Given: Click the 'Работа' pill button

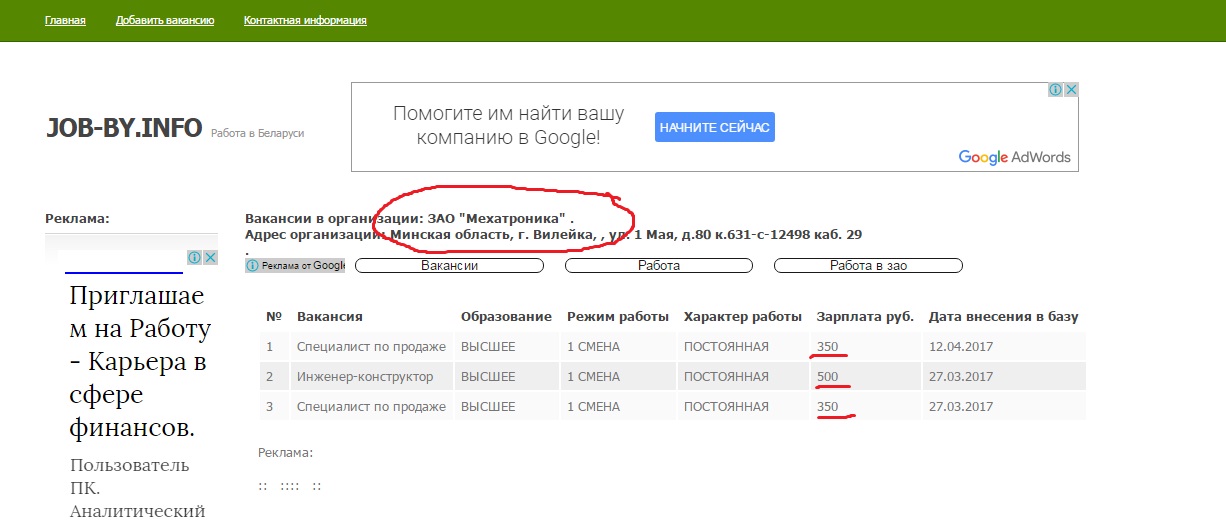Looking at the screenshot, I should pos(658,266).
